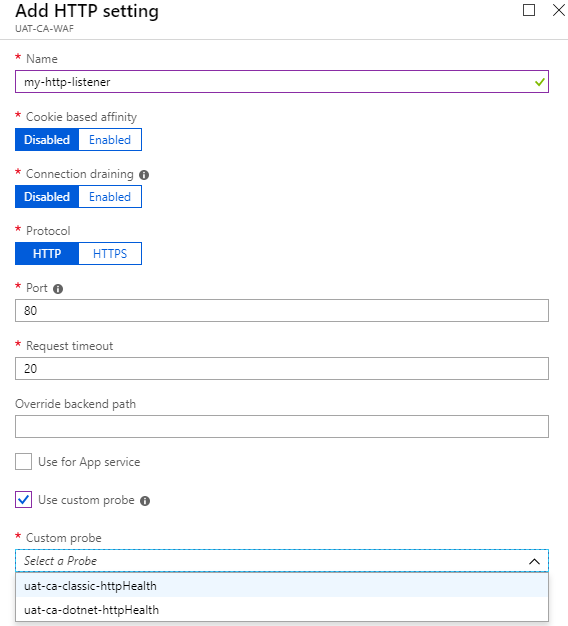Click the Override backend path field
The width and height of the screenshot is (568, 626).
click(282, 426)
